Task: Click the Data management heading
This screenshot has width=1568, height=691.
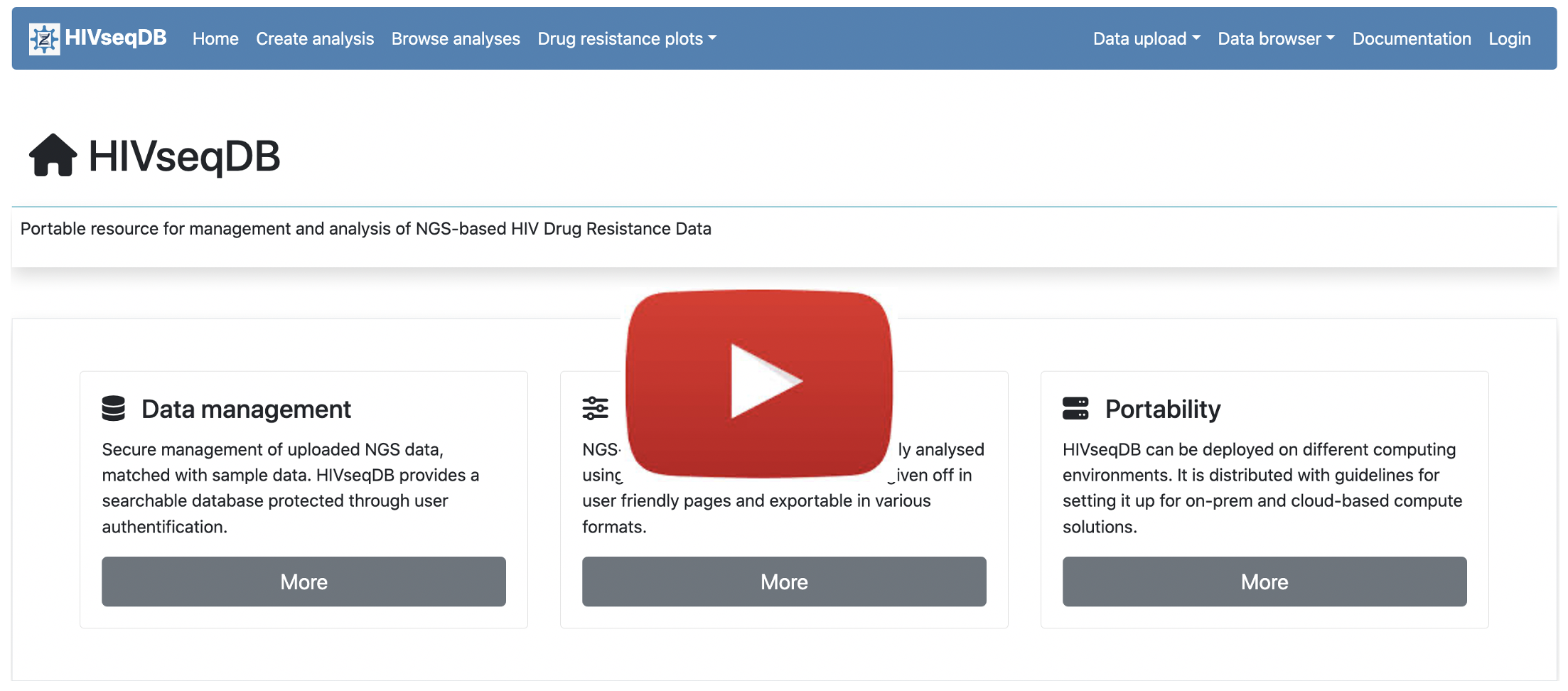Action: click(246, 409)
